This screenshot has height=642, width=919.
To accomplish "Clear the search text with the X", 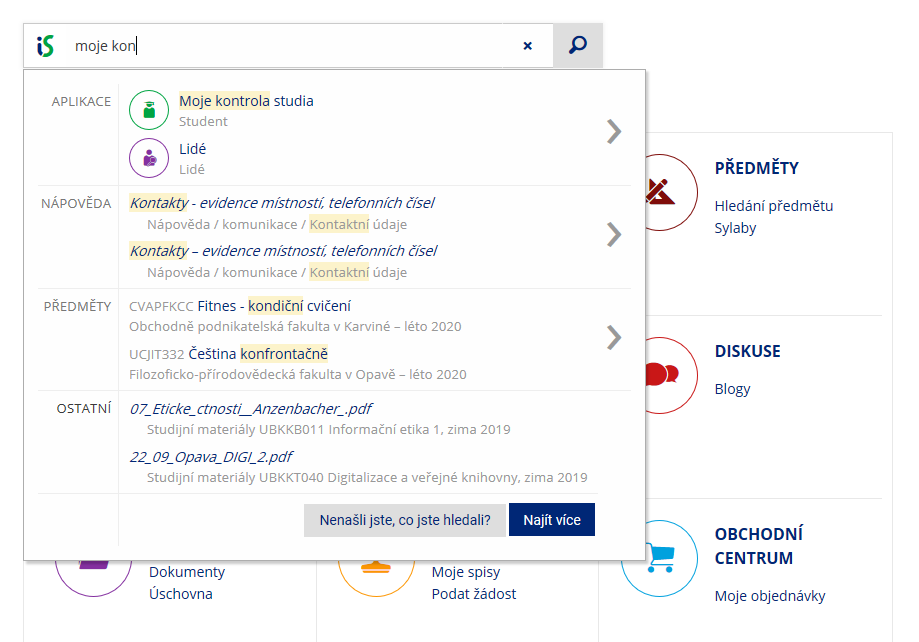I will click(x=527, y=46).
